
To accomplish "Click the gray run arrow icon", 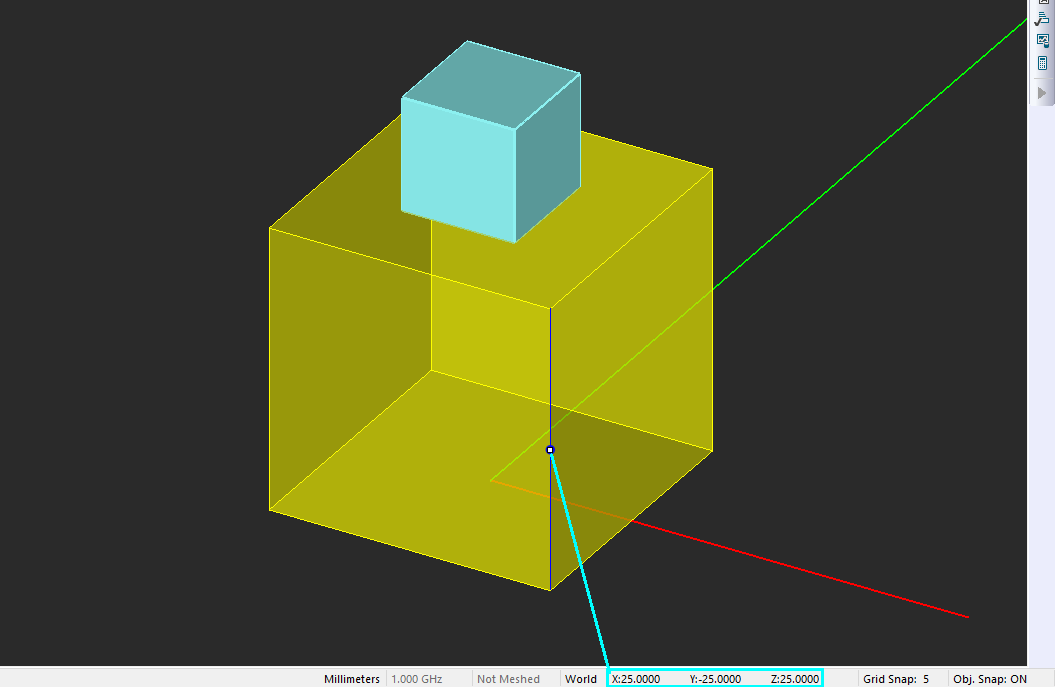I will tap(1042, 93).
